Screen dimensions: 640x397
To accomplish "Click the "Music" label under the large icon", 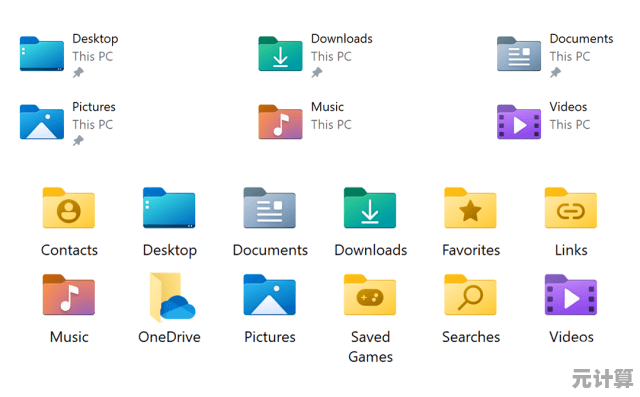I will pyautogui.click(x=69, y=337).
